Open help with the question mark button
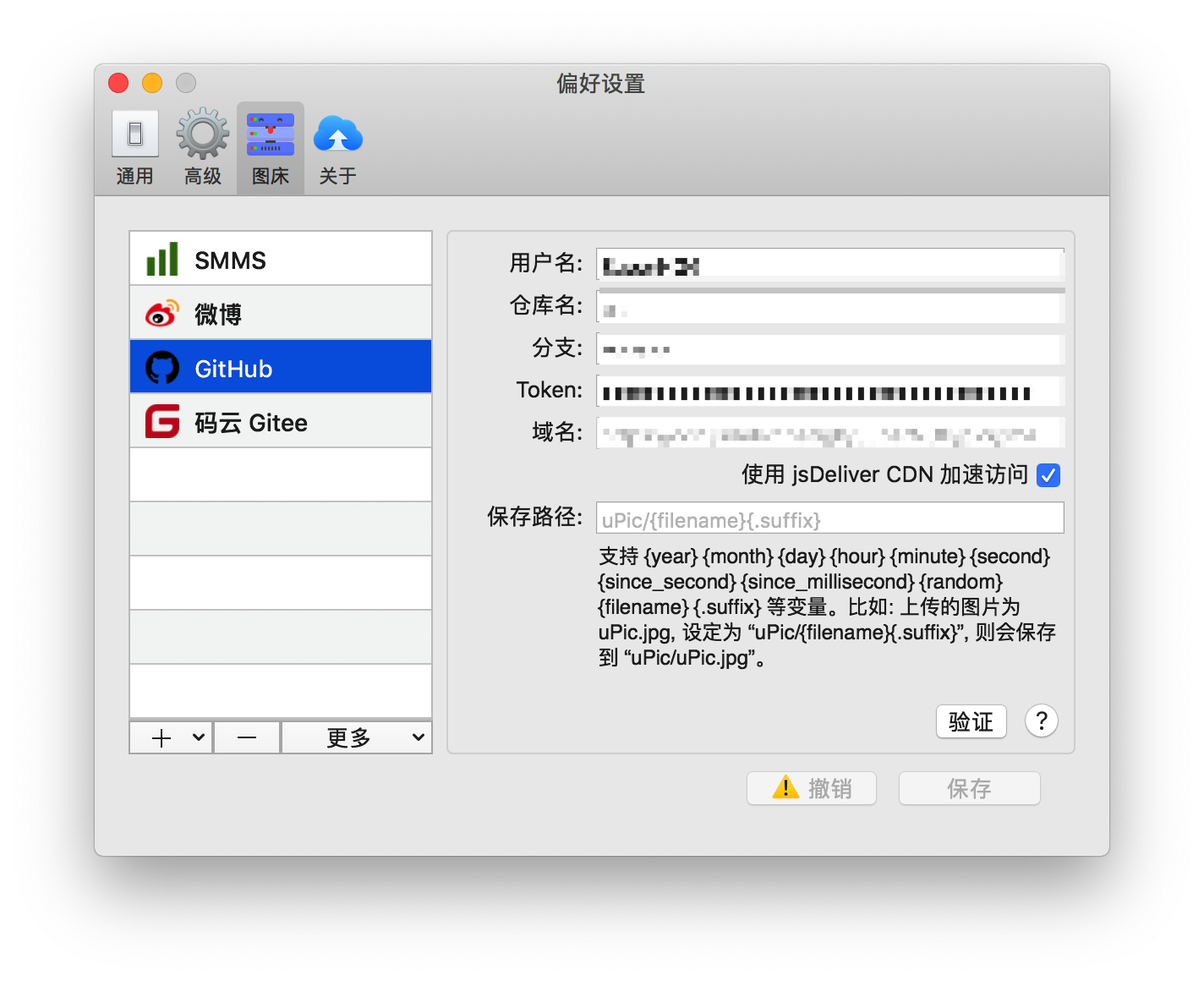The width and height of the screenshot is (1204, 981). (1042, 721)
